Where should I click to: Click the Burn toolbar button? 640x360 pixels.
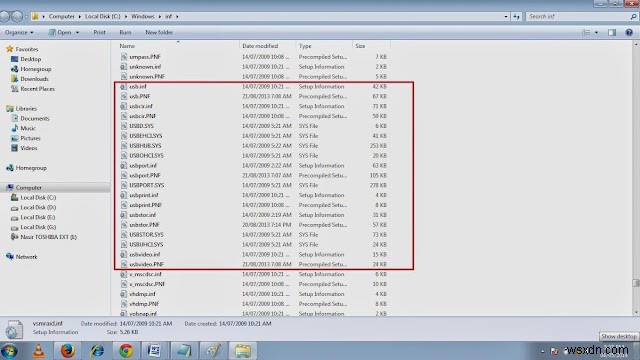click(x=125, y=32)
